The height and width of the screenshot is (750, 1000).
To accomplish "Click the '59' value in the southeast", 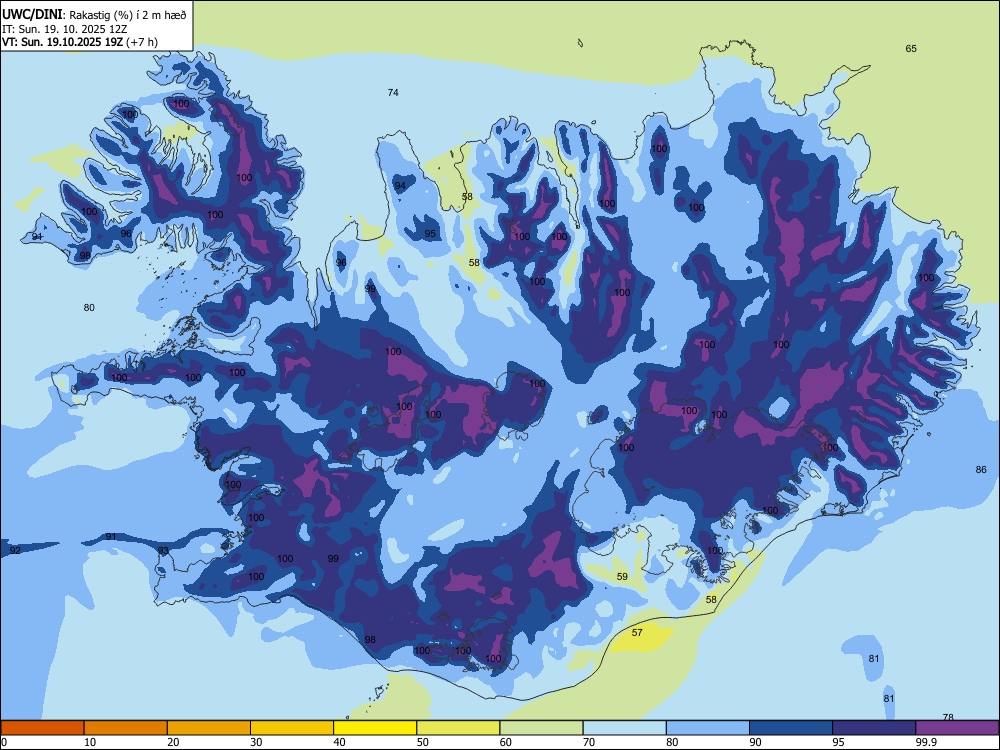I will pos(622,577).
